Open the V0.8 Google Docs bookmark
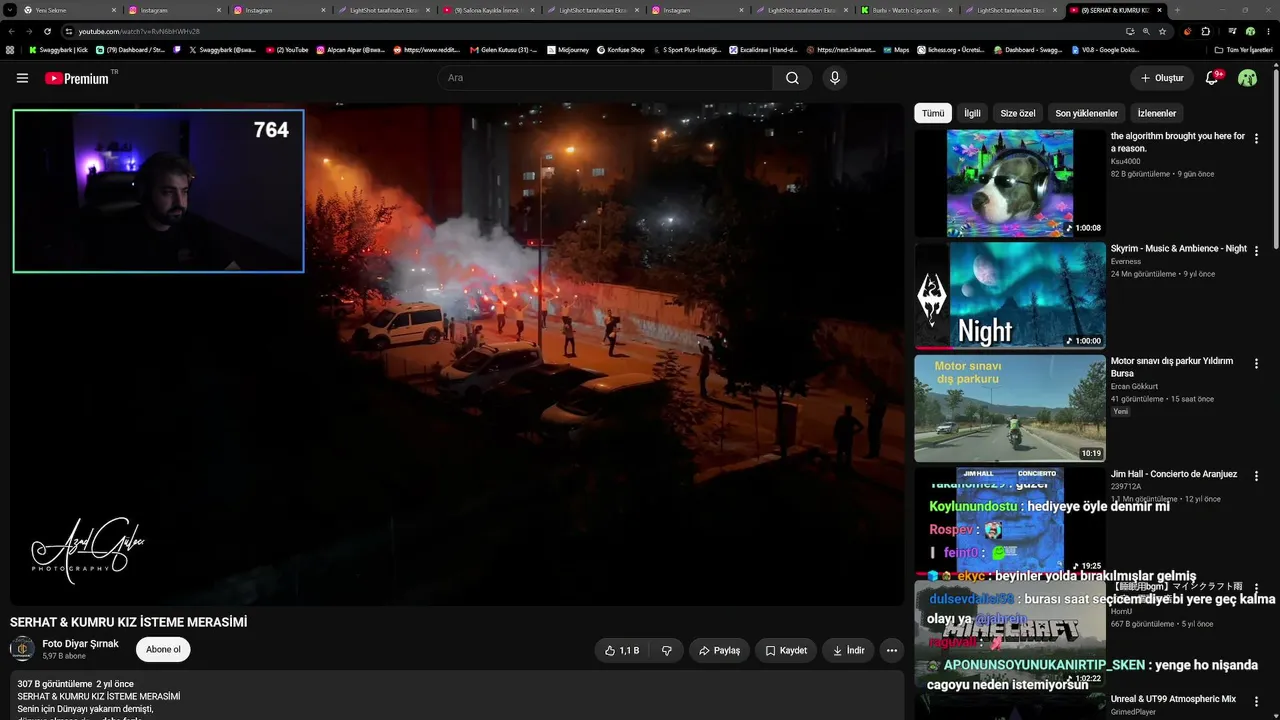1280x720 pixels. coord(1105,49)
